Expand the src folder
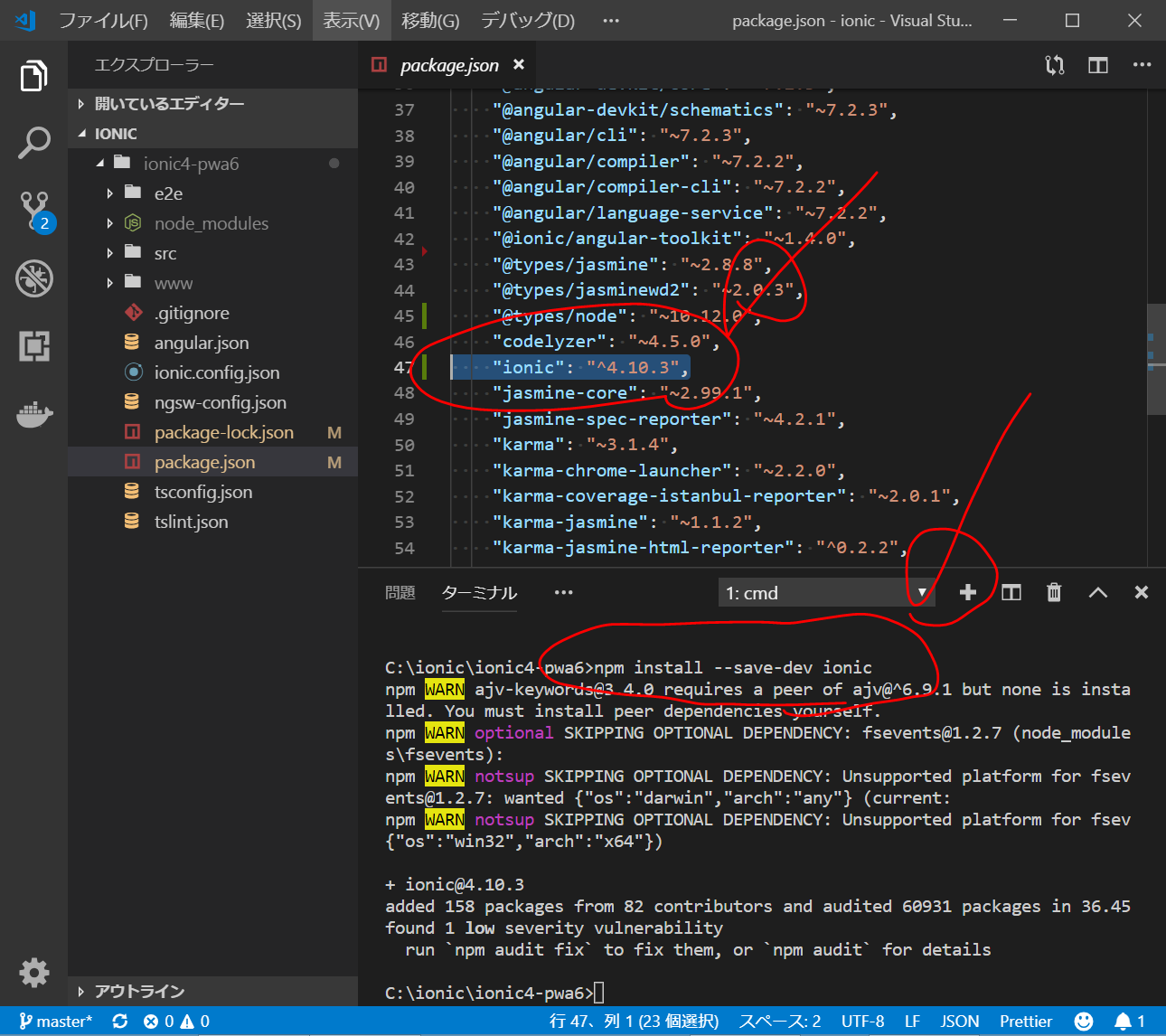This screenshot has height=1036, width=1166. pyautogui.click(x=213, y=253)
